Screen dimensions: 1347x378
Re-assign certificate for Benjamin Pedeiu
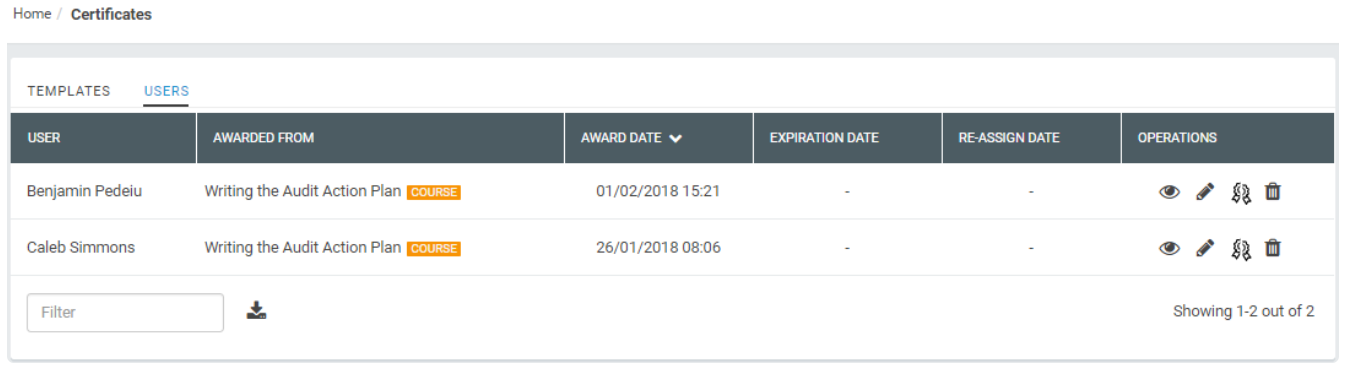coord(1241,192)
